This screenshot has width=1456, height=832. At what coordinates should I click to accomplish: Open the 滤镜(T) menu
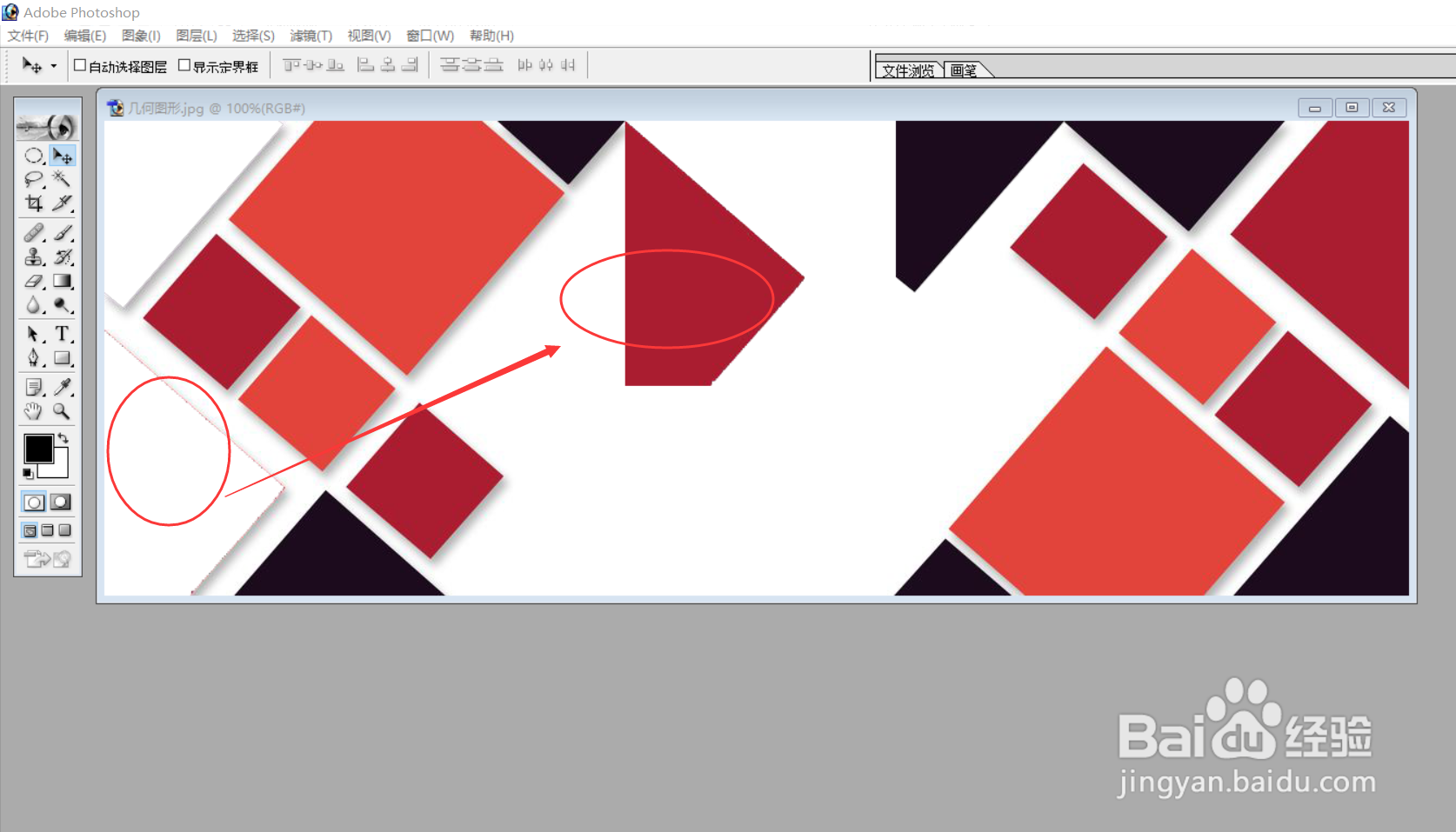(x=311, y=36)
